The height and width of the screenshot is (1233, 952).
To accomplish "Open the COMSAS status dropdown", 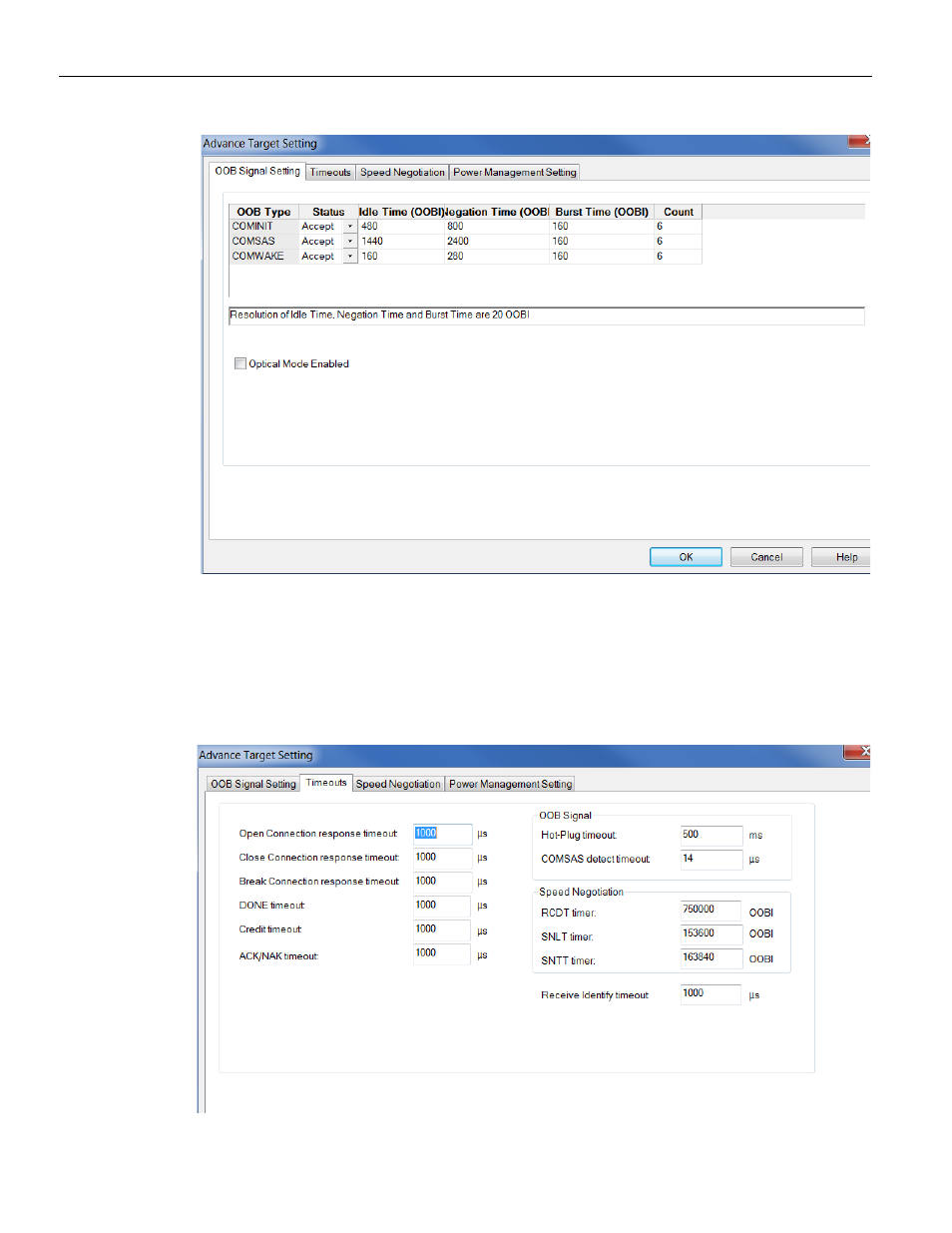I will click(349, 242).
